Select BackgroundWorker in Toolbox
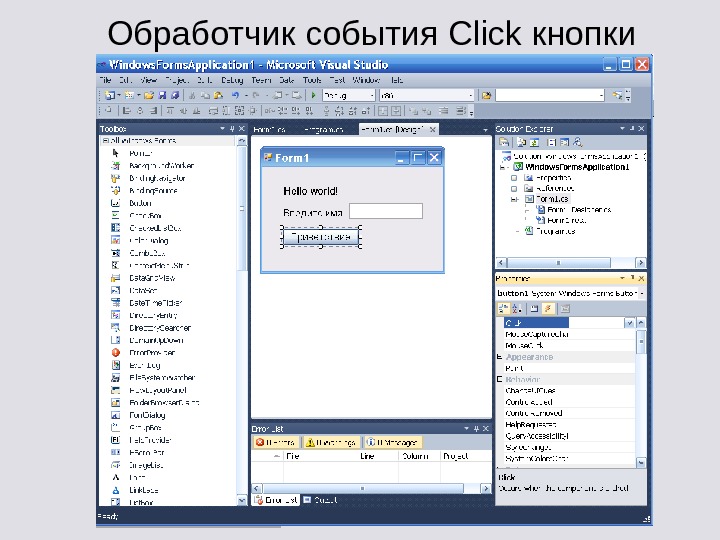Viewport: 720px width, 540px height. (x=161, y=166)
